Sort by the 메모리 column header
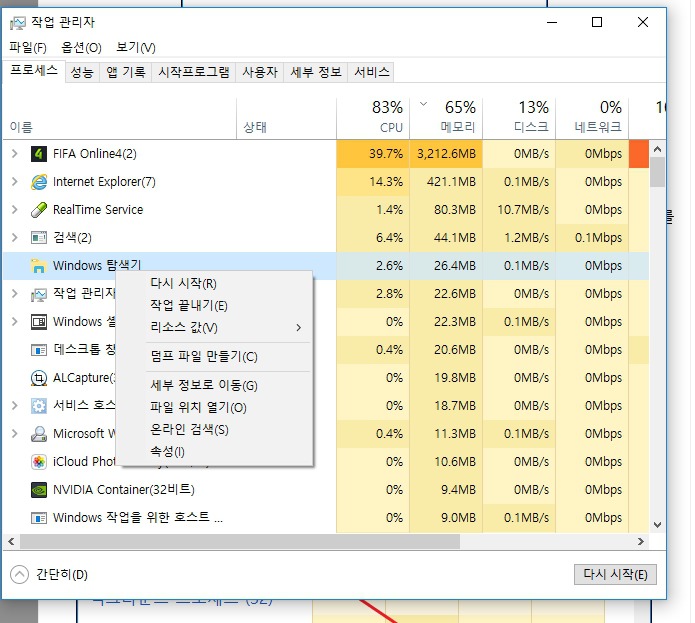The width and height of the screenshot is (695, 623). point(446,118)
